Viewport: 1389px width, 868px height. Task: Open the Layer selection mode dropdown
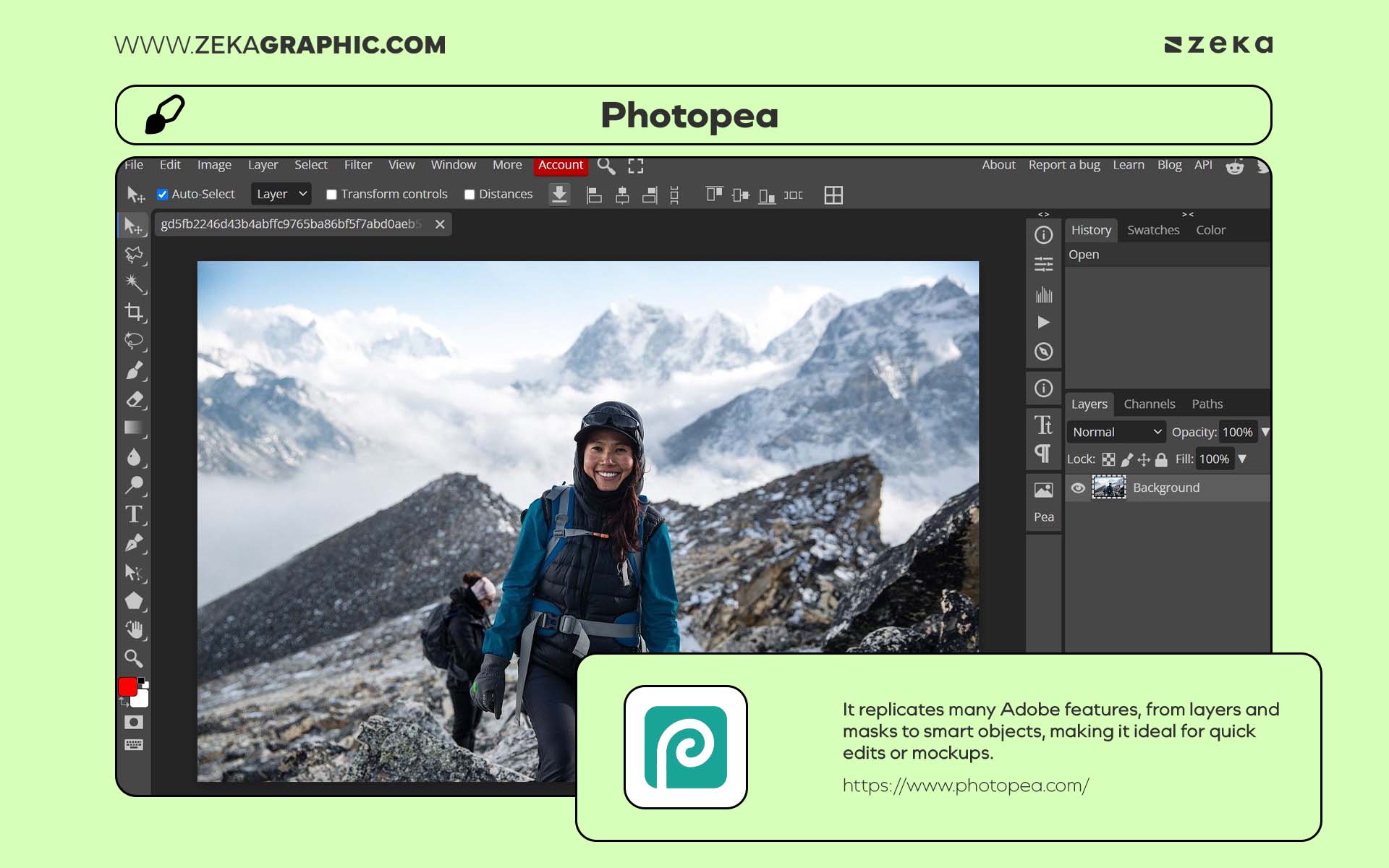click(x=281, y=194)
